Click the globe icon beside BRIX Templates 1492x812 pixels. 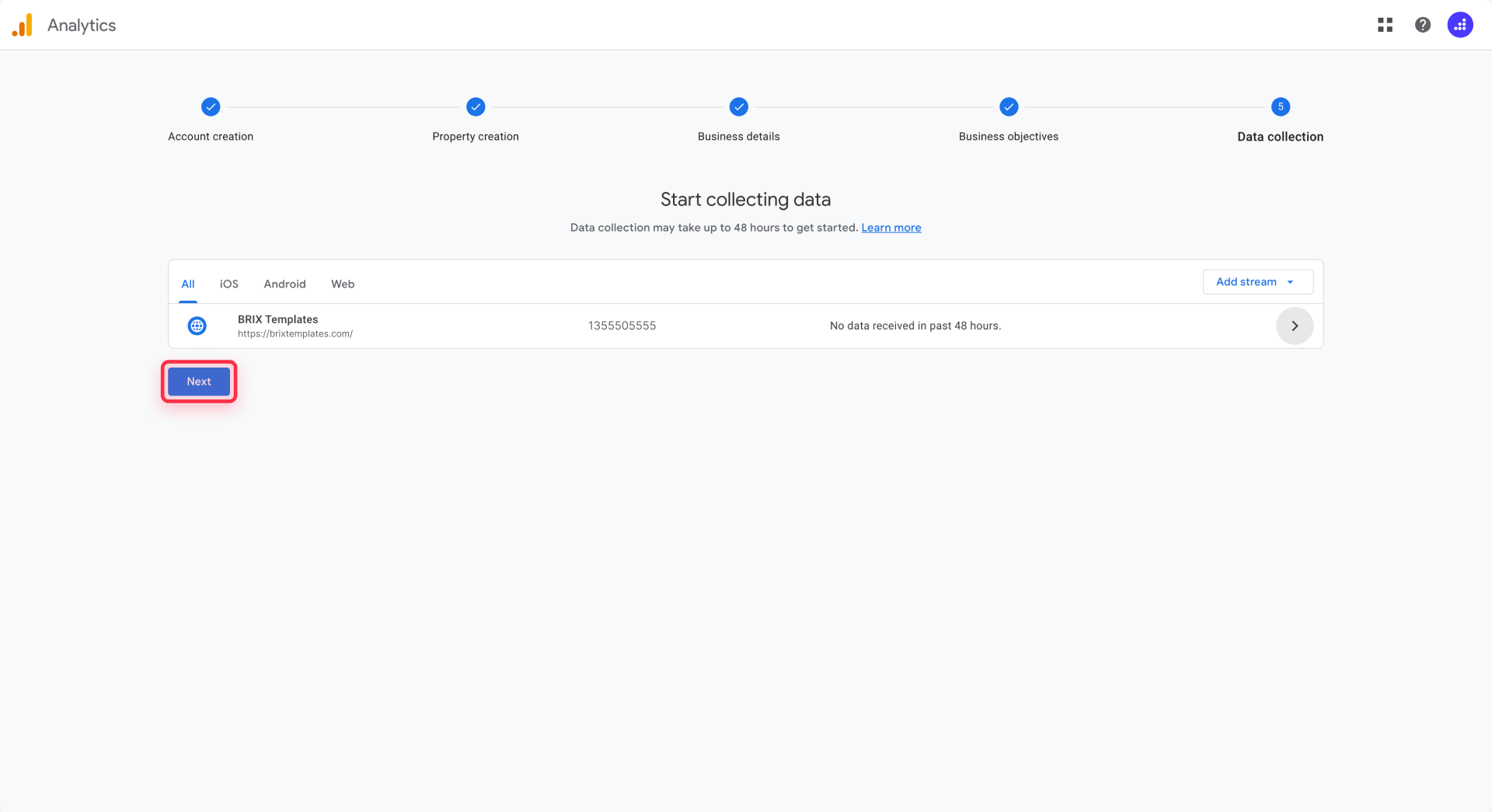197,326
